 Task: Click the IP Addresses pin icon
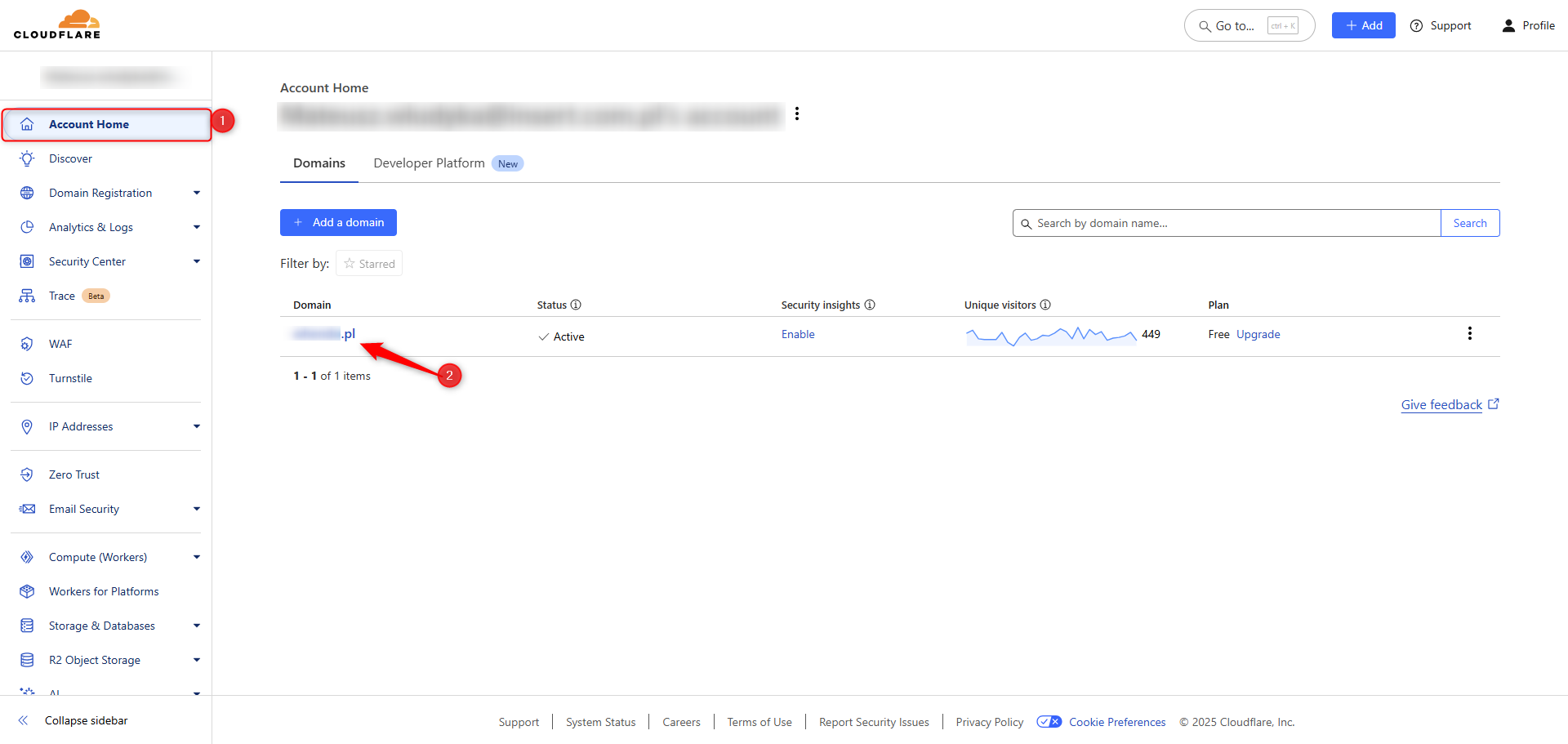(x=27, y=426)
